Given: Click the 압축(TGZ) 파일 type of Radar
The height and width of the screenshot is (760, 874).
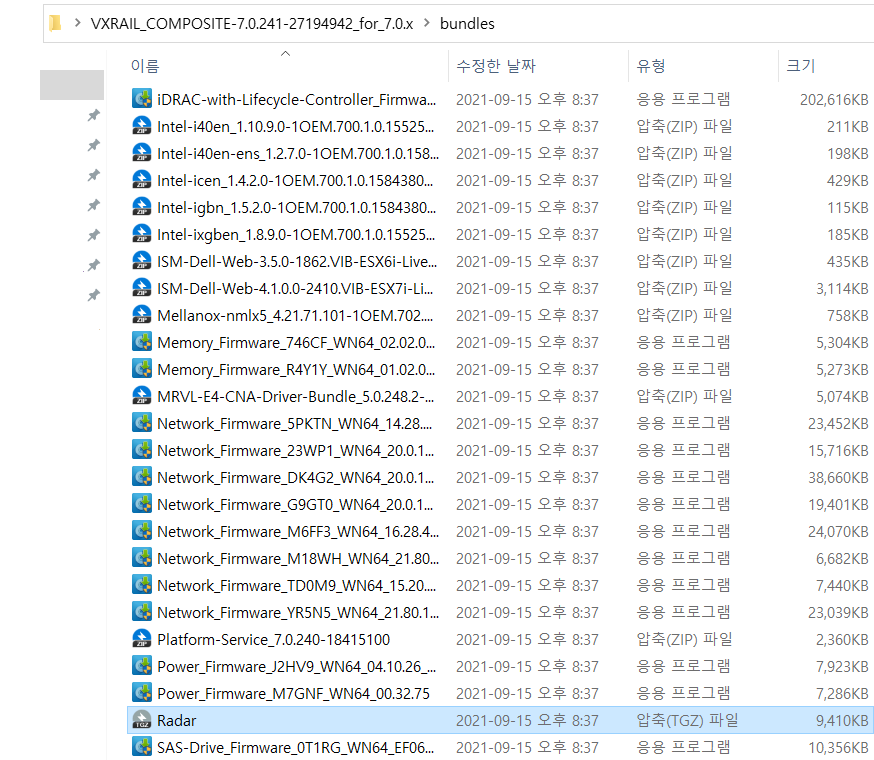Looking at the screenshot, I should click(687, 720).
